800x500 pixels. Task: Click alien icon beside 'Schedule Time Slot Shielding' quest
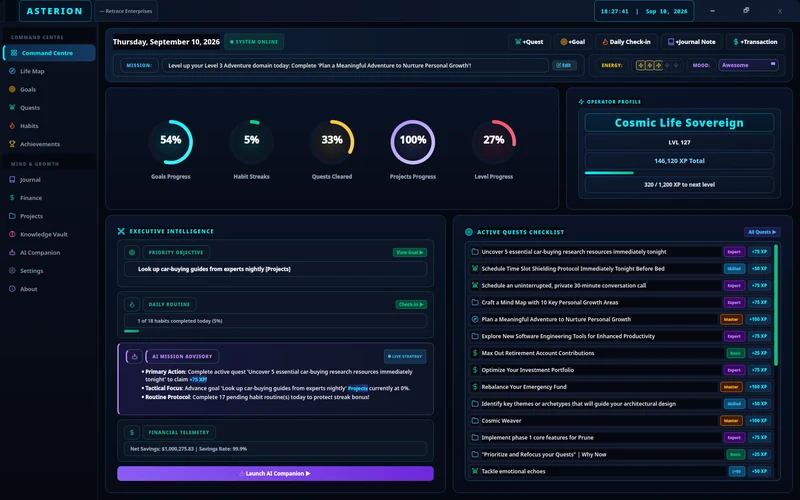coord(475,268)
